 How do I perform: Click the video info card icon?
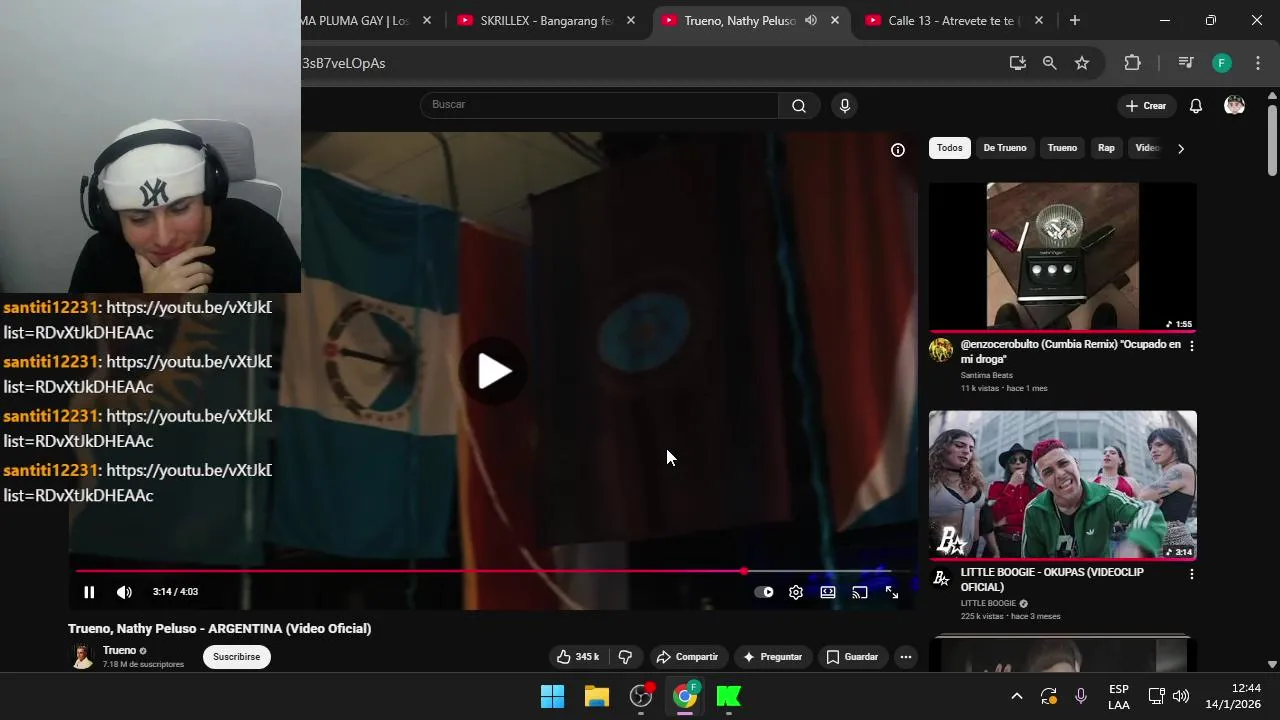[x=898, y=150]
